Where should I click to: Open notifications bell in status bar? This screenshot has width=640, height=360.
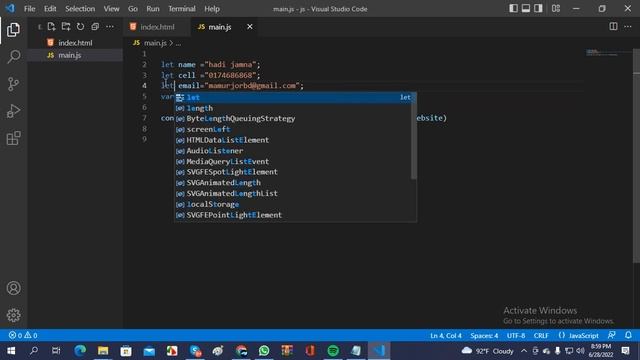[x=628, y=335]
